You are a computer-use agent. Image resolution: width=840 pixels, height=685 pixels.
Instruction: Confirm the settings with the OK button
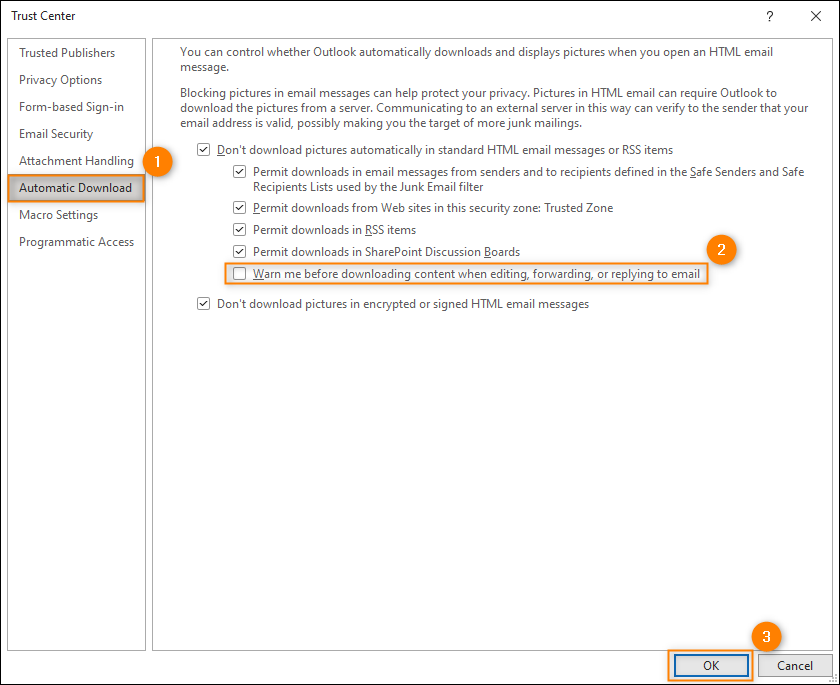(x=711, y=665)
